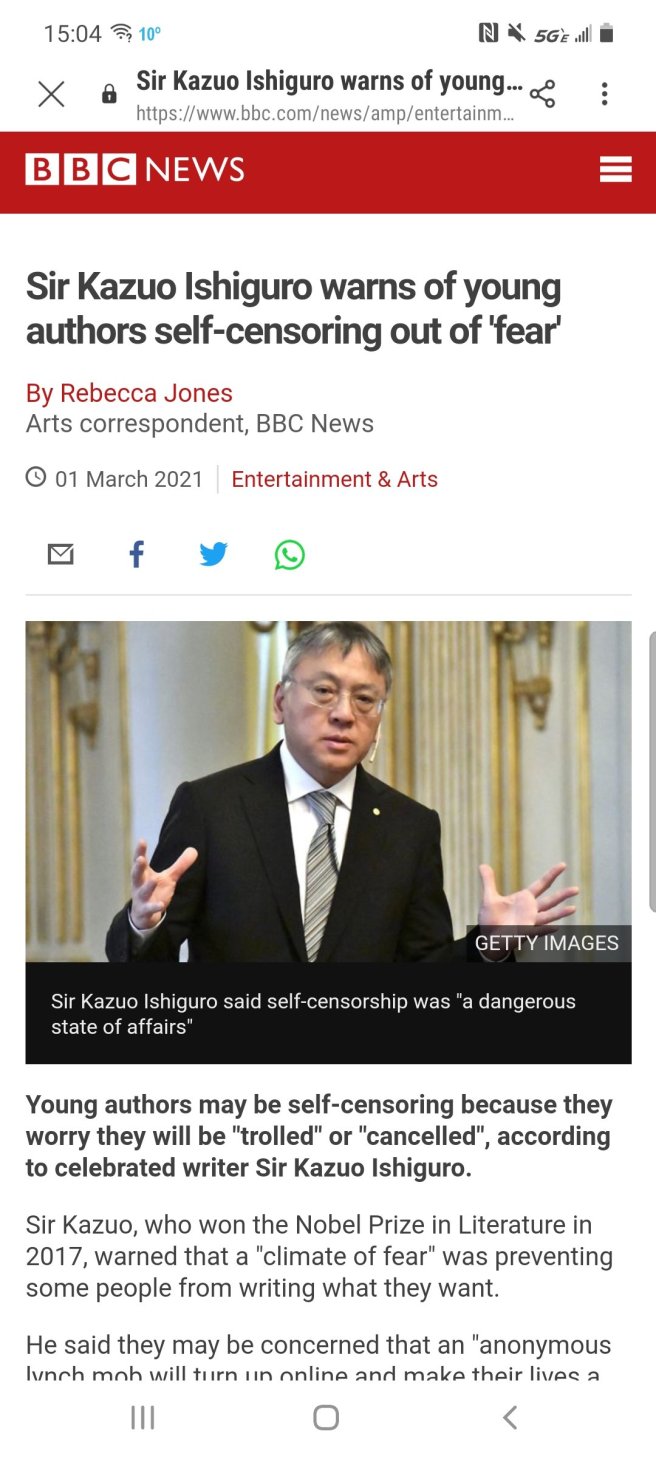
Task: Share article on WhatsApp
Action: [x=290, y=554]
